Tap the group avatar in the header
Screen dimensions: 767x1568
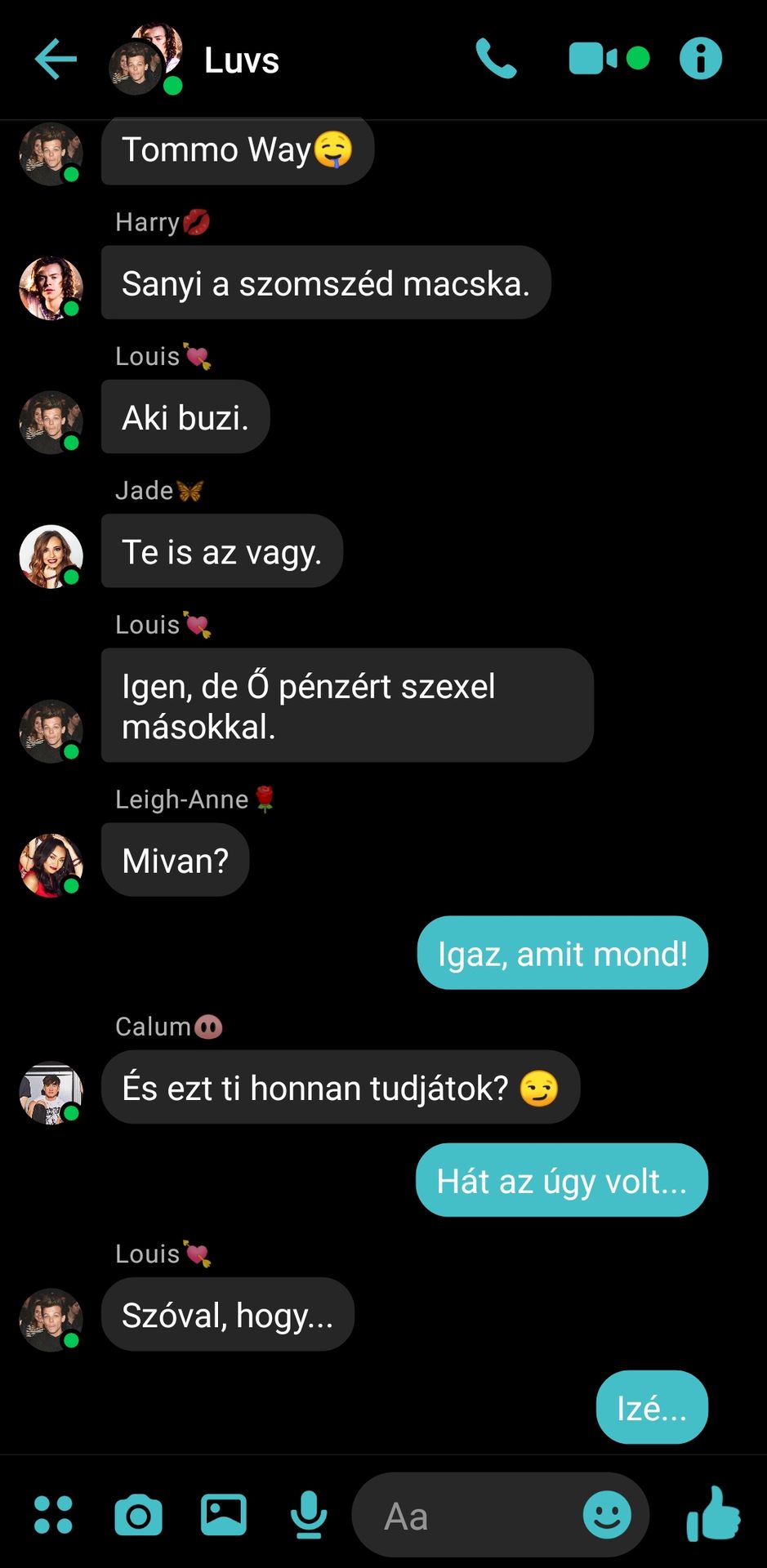pyautogui.click(x=146, y=59)
